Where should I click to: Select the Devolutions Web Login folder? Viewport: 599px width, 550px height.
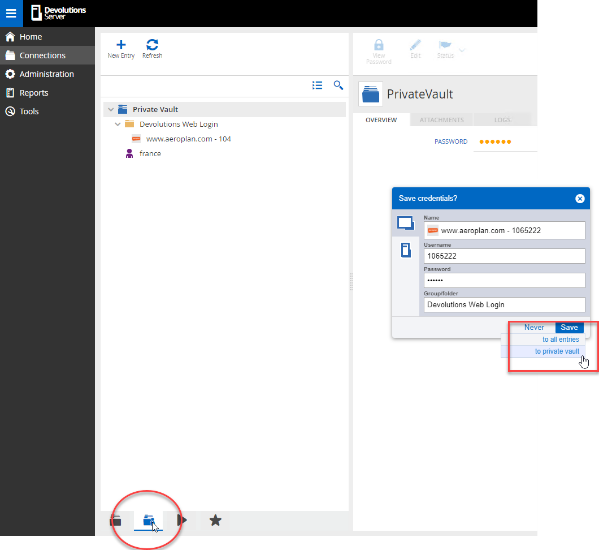click(178, 124)
